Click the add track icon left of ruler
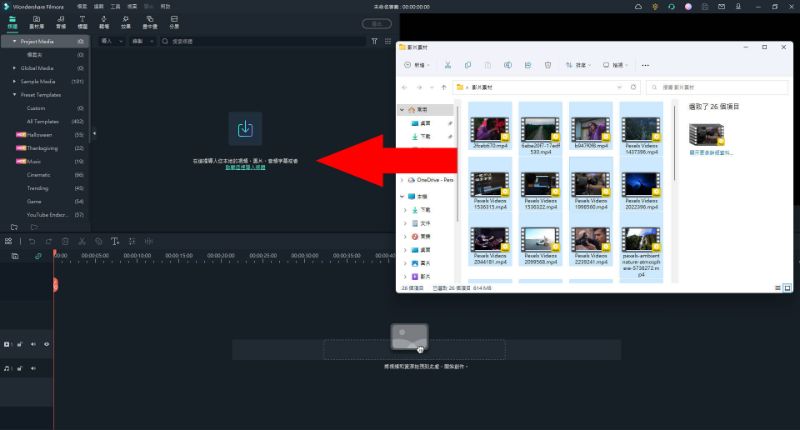Image resolution: width=800 pixels, height=430 pixels. click(x=15, y=256)
